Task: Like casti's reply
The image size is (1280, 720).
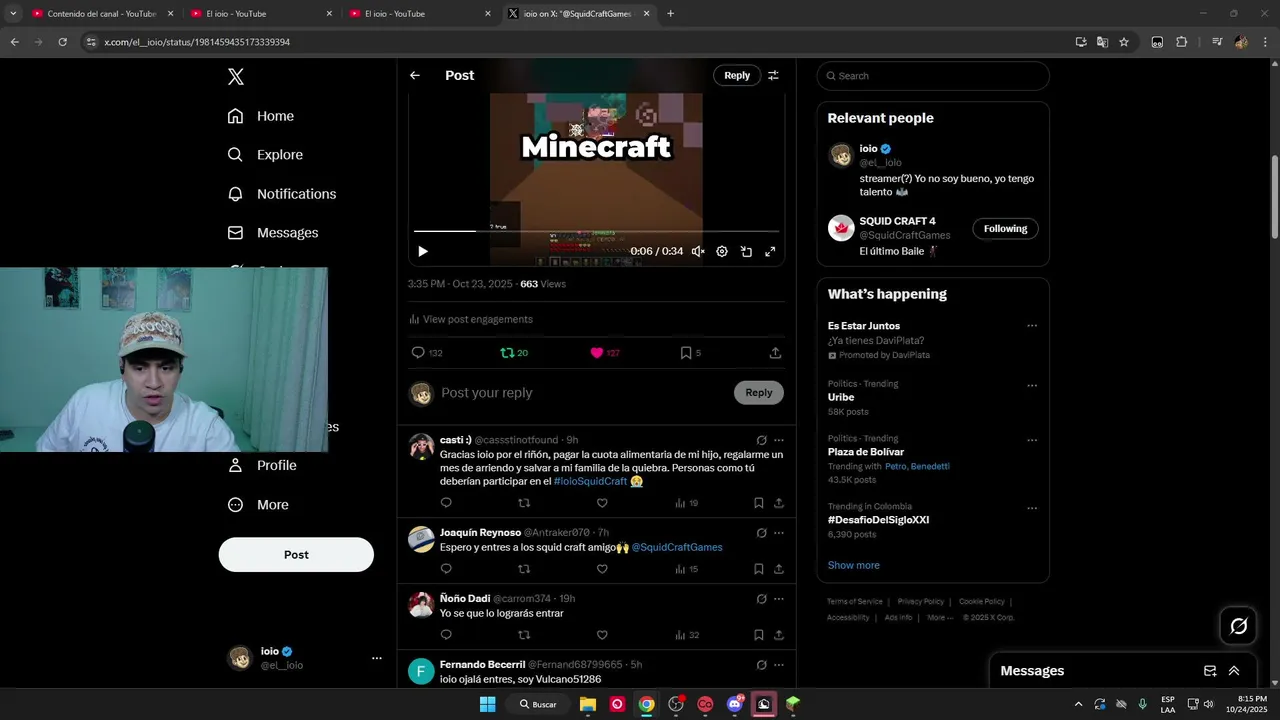Action: 602,503
